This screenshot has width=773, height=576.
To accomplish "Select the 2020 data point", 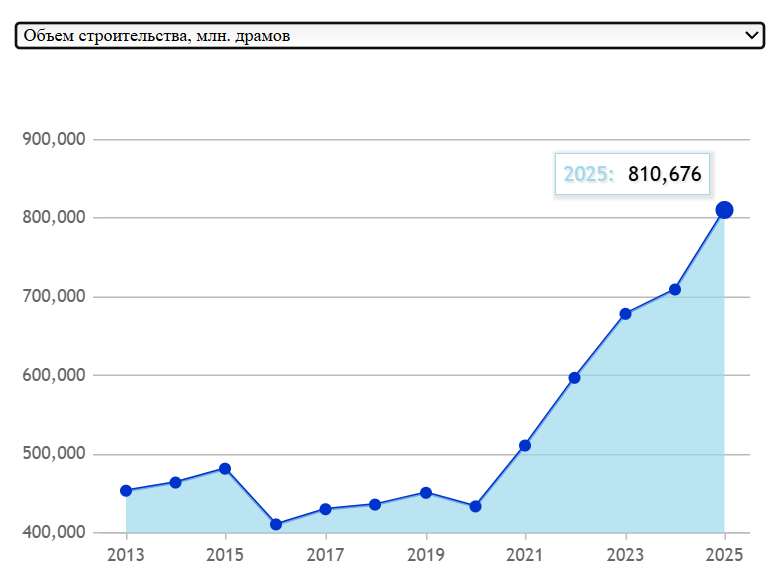I will (475, 507).
